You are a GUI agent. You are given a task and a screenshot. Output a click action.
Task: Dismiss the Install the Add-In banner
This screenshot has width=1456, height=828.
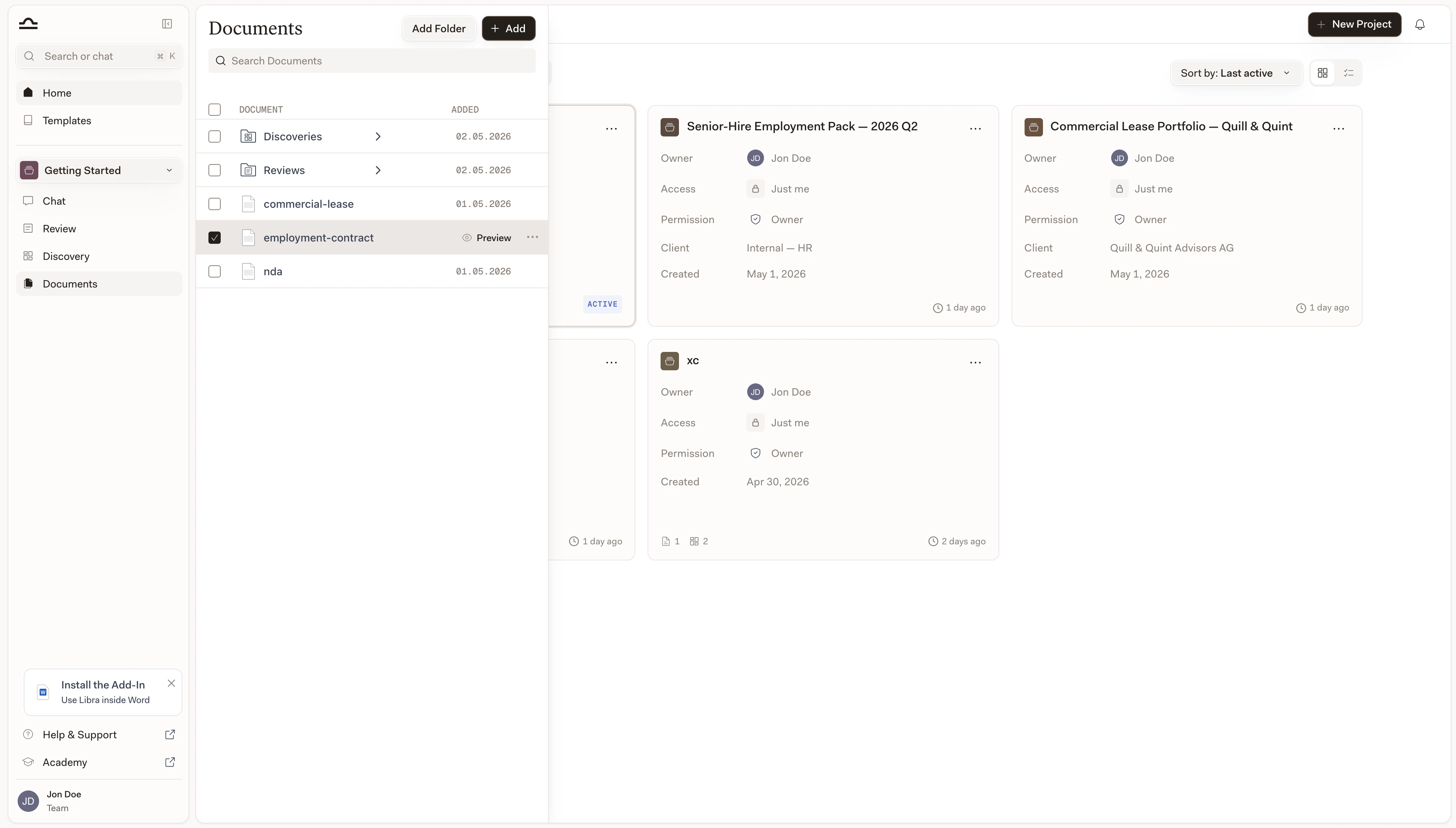point(171,683)
